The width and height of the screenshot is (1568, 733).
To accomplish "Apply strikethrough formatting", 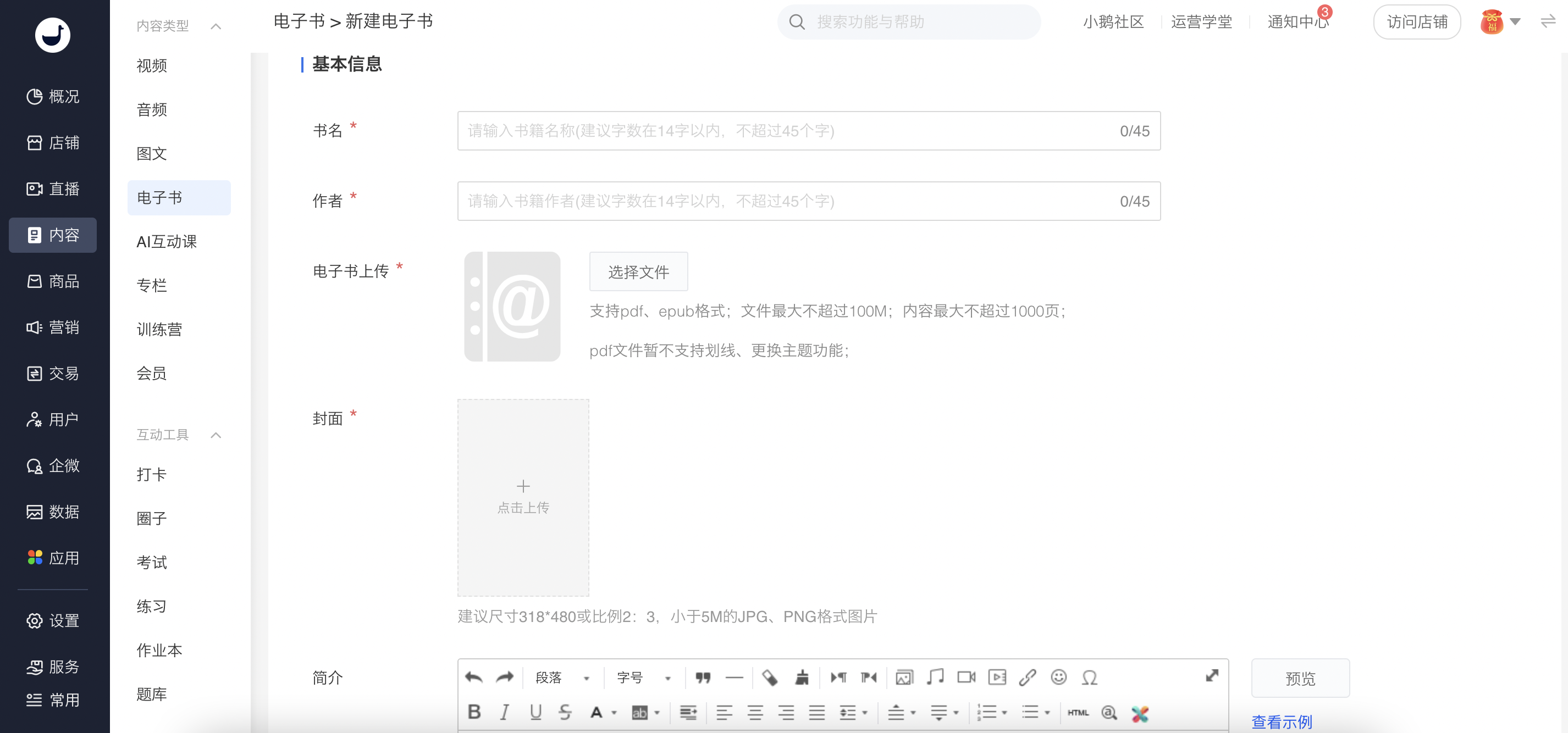I will 565,712.
